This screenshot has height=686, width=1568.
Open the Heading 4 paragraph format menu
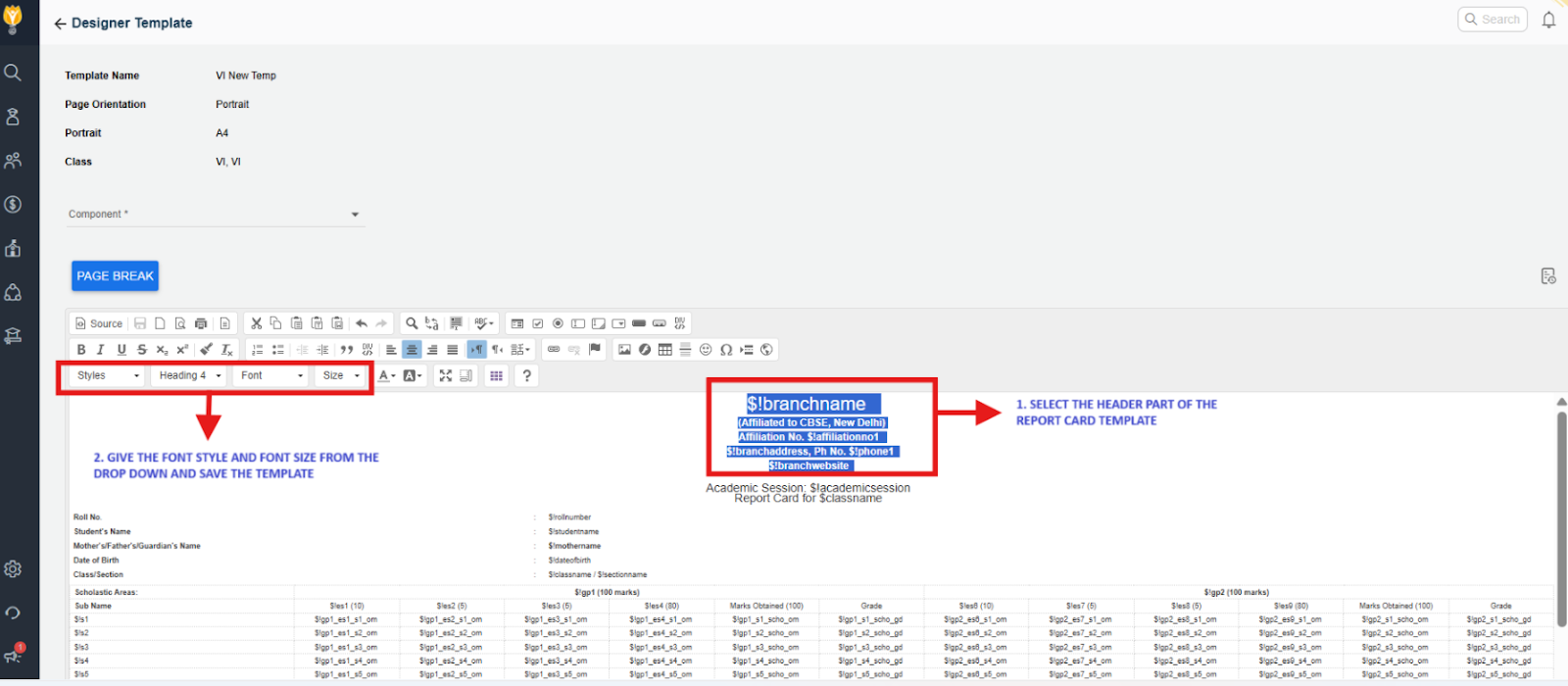[x=190, y=375]
